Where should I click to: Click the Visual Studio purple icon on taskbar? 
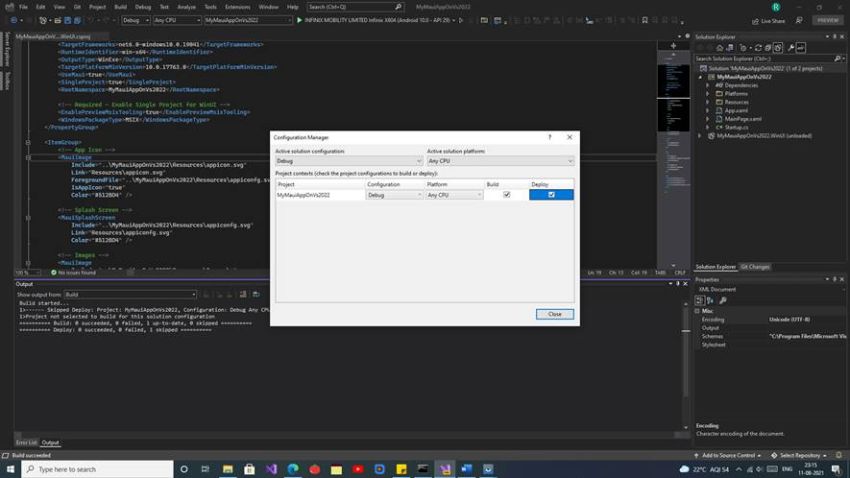[271, 469]
